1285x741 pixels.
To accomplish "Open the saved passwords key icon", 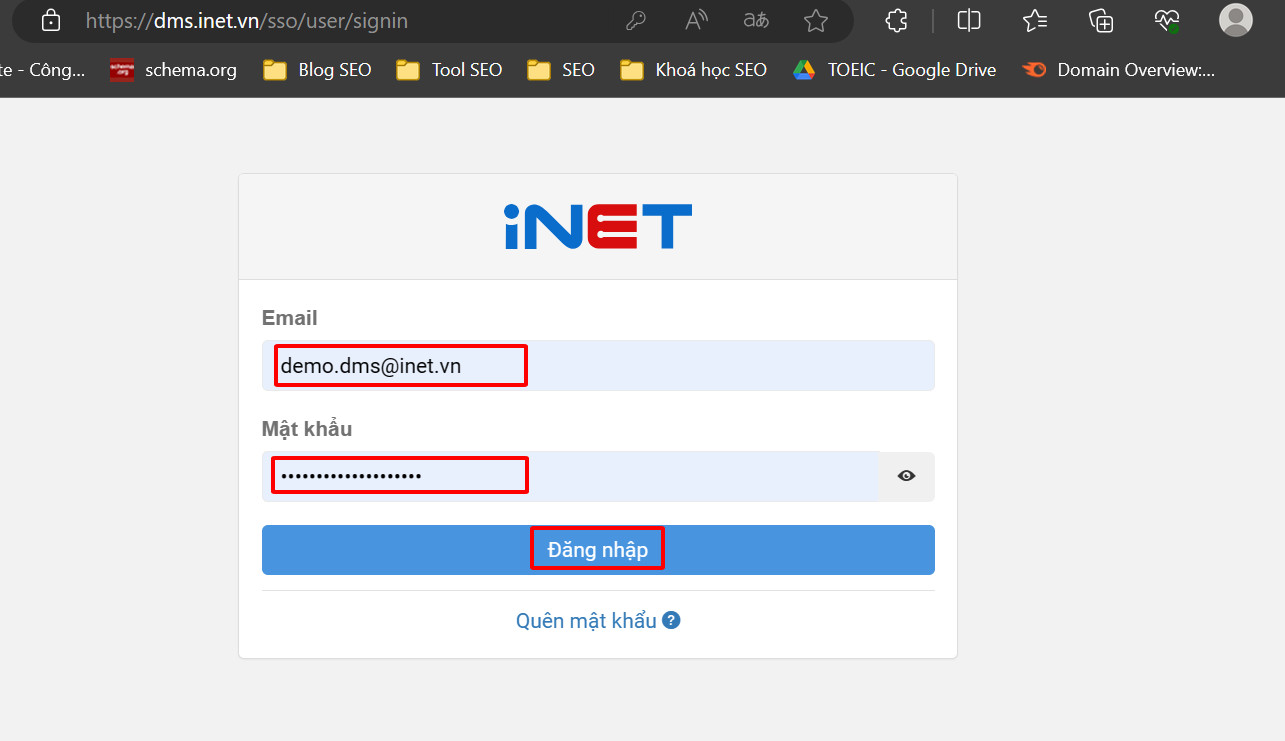I will 636,20.
